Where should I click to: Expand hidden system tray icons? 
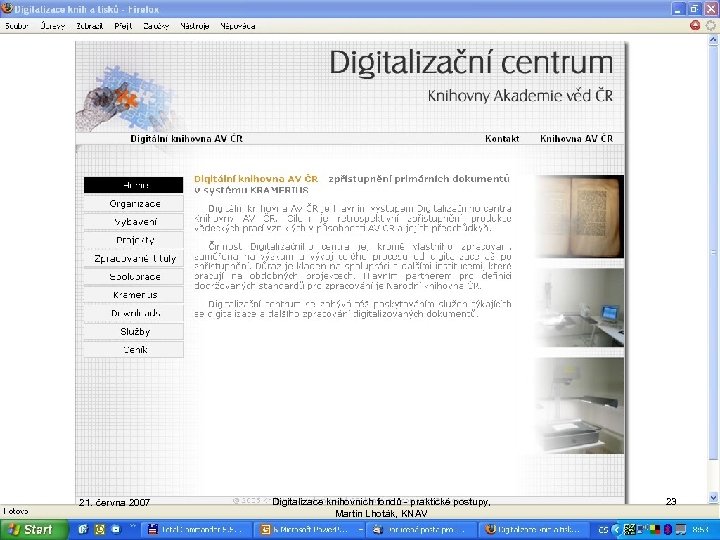click(x=616, y=530)
